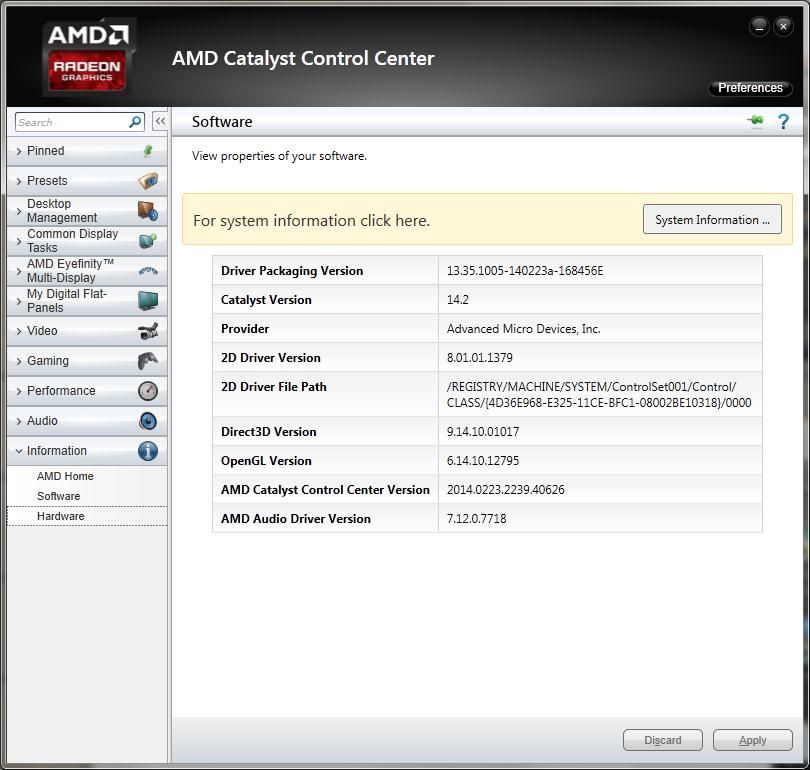810x770 pixels.
Task: Click Direct3D Version value 9.14.10.01017
Action: coord(482,432)
